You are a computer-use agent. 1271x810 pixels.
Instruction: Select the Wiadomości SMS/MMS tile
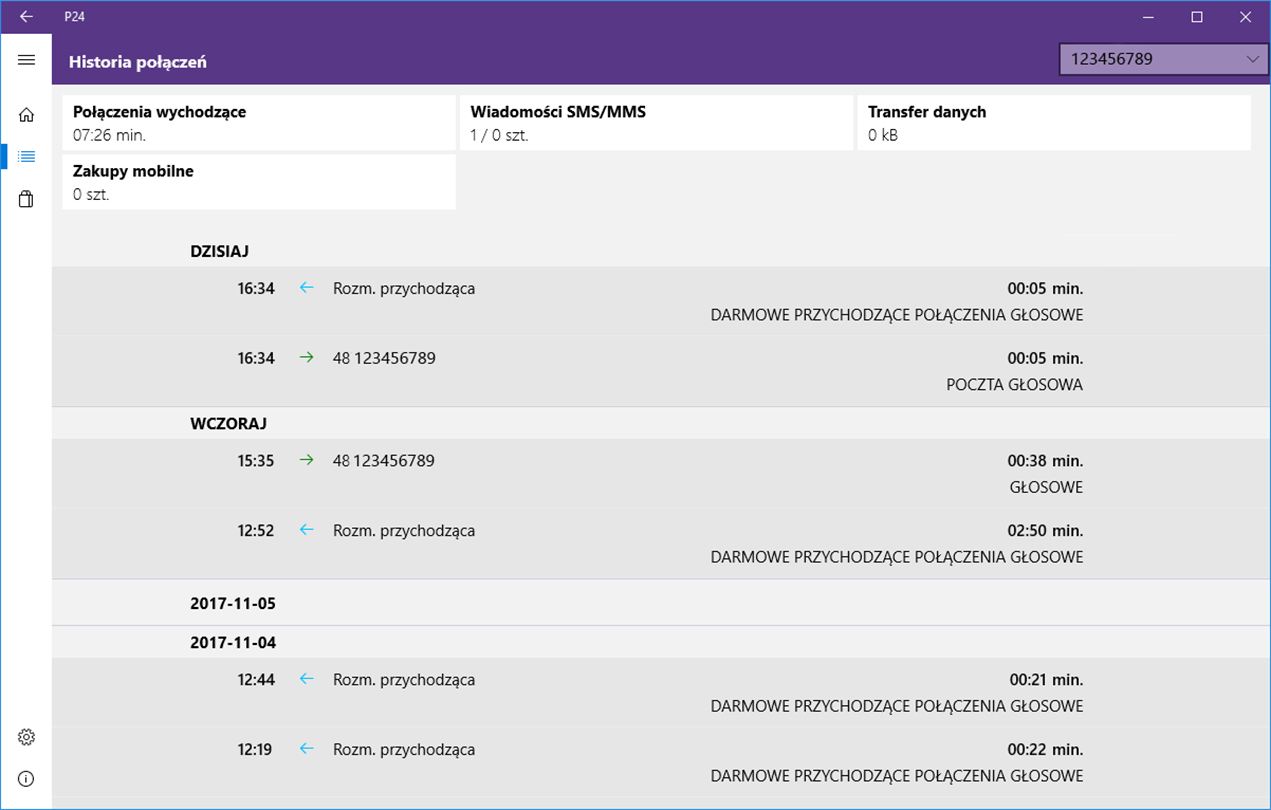pyautogui.click(x=657, y=123)
